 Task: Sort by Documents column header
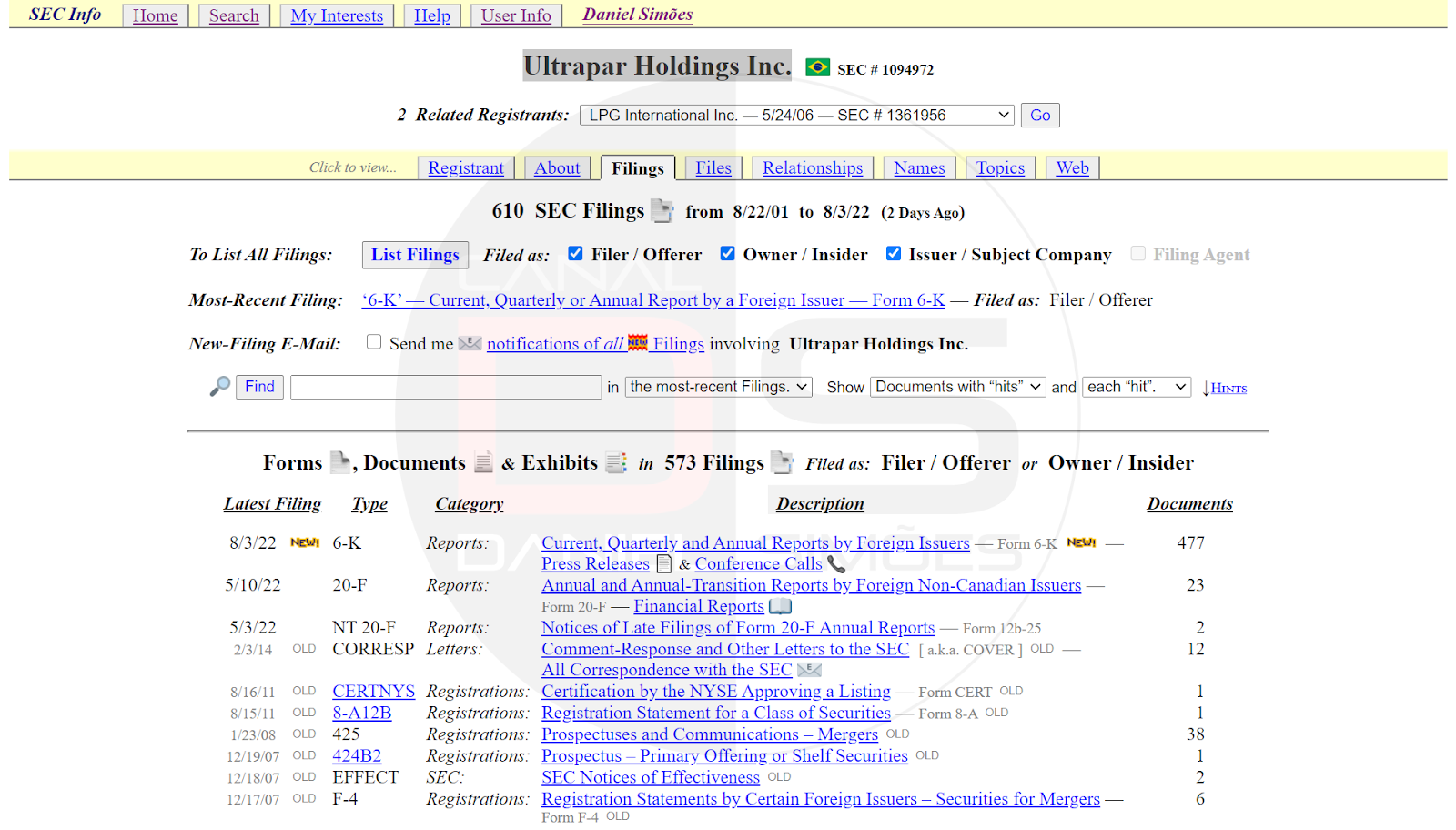[x=1189, y=503]
